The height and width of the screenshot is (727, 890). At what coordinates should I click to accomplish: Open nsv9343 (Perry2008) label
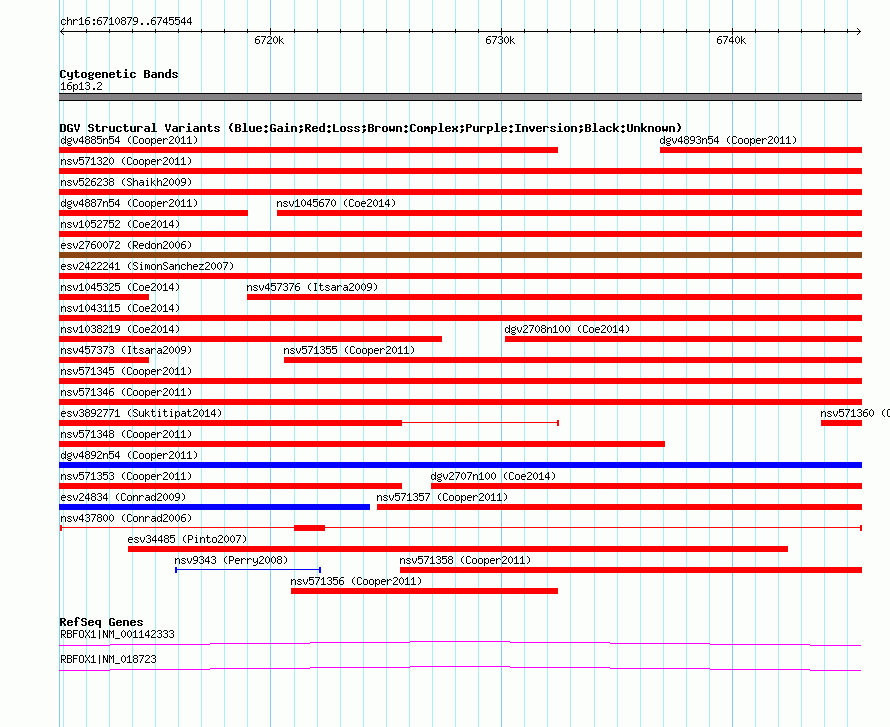click(231, 560)
